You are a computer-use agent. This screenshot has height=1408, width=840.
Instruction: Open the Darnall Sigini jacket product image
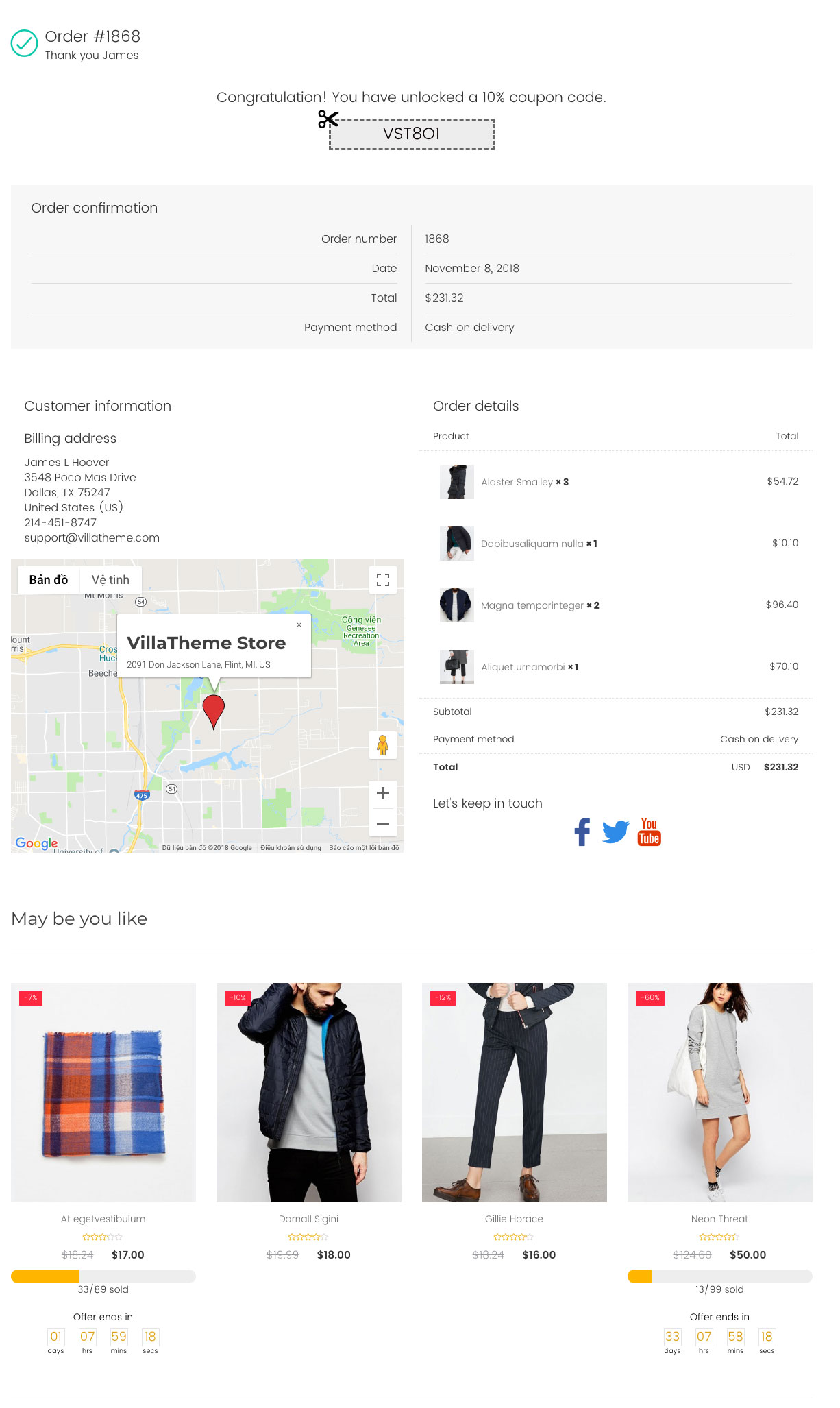[309, 1093]
